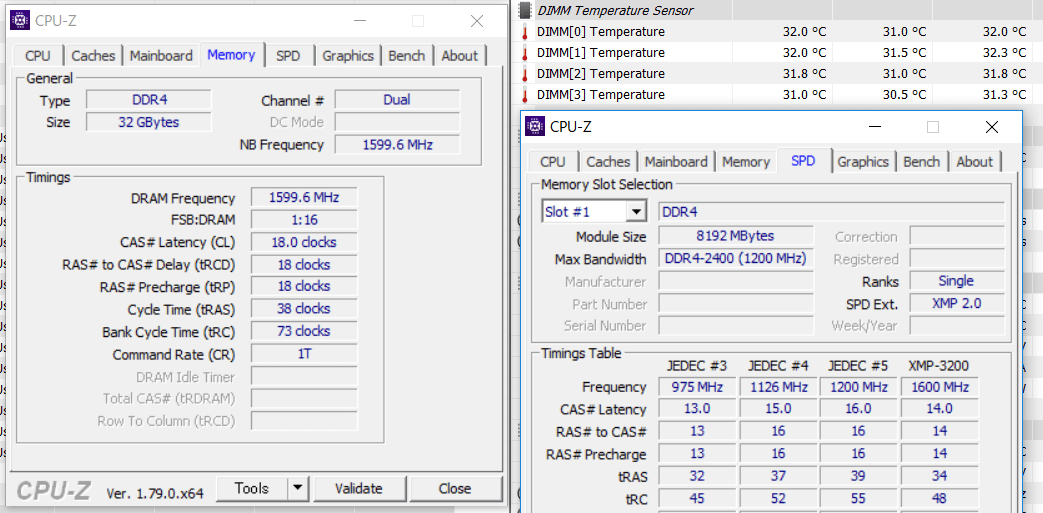Click the CPU-Z logo icon in SPD window
1043x513 pixels.
click(535, 126)
